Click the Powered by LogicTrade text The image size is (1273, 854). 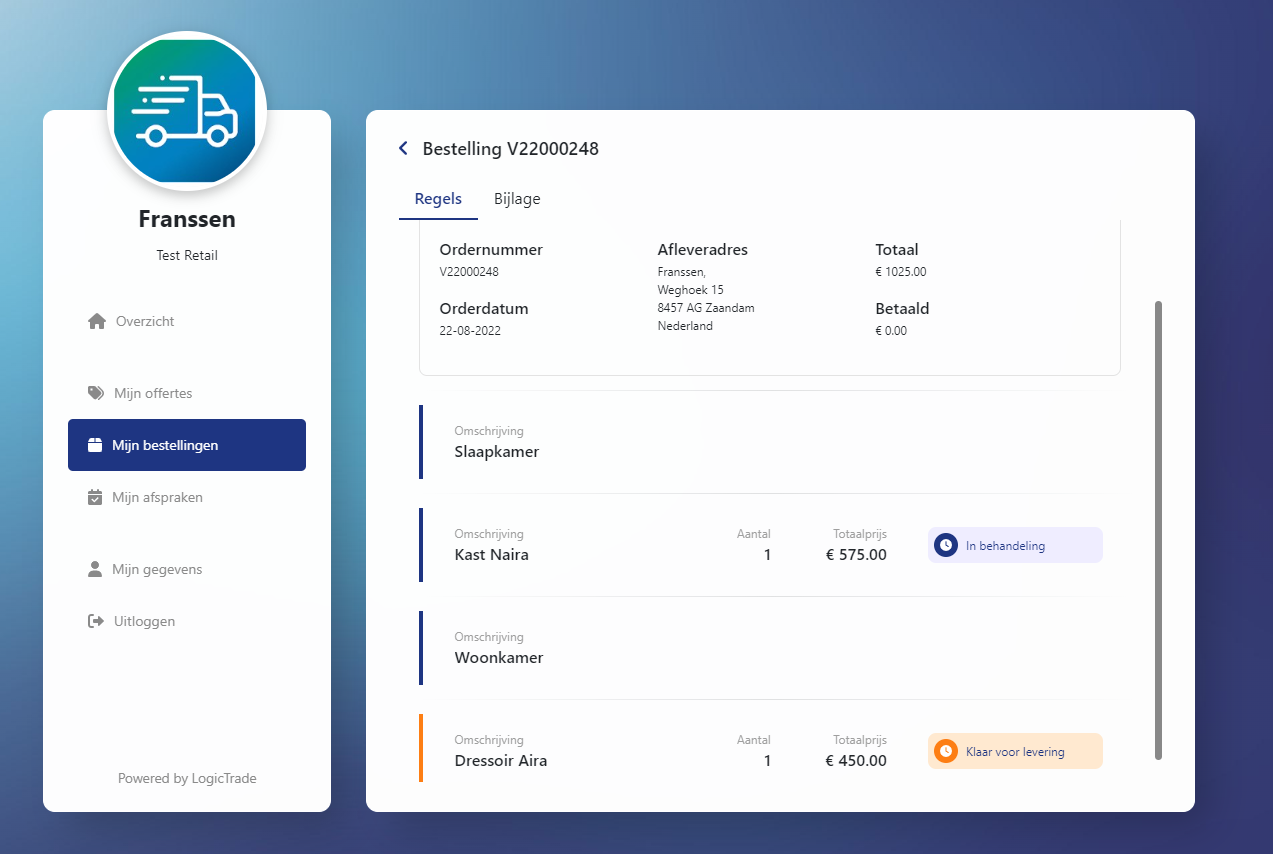(x=187, y=778)
